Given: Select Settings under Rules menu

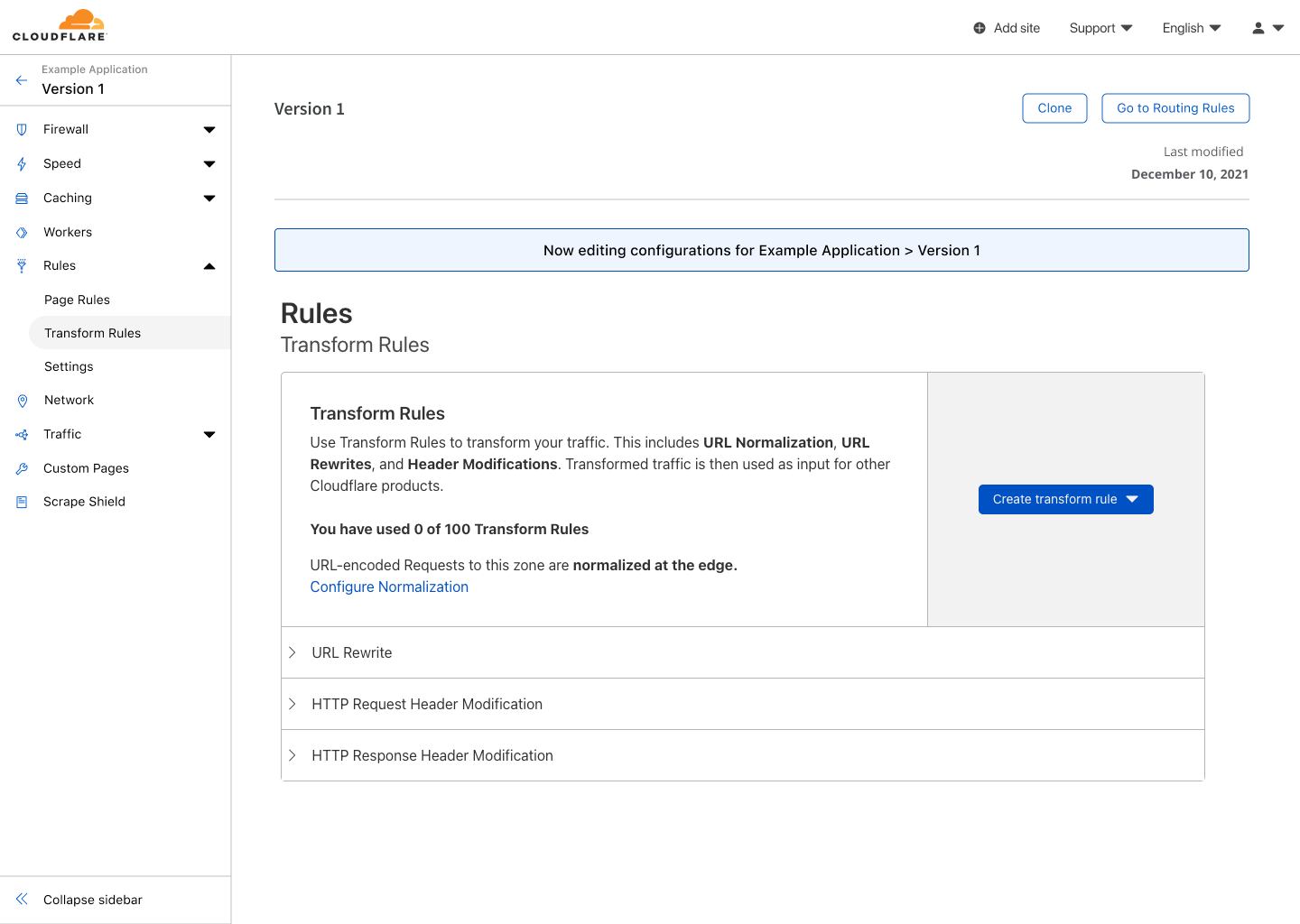Looking at the screenshot, I should (x=69, y=366).
